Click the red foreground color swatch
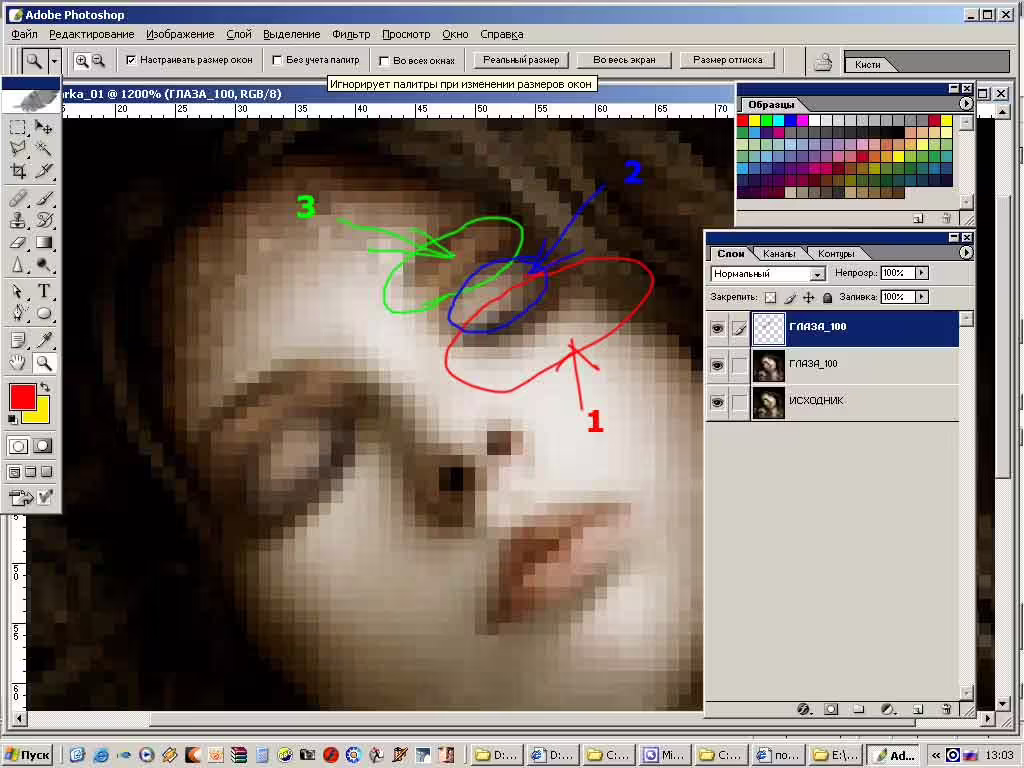 [22, 396]
